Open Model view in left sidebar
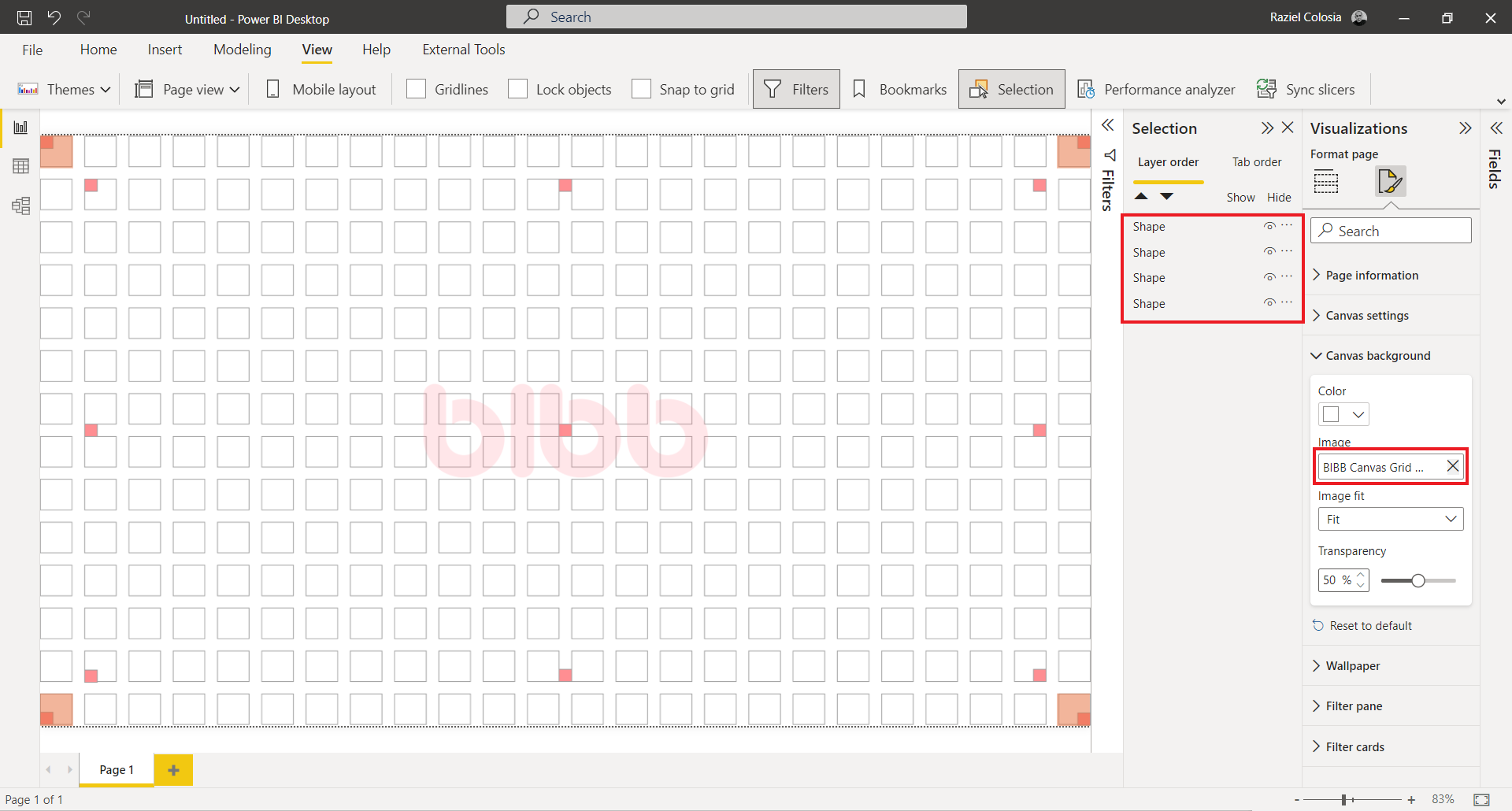1512x811 pixels. [x=21, y=206]
